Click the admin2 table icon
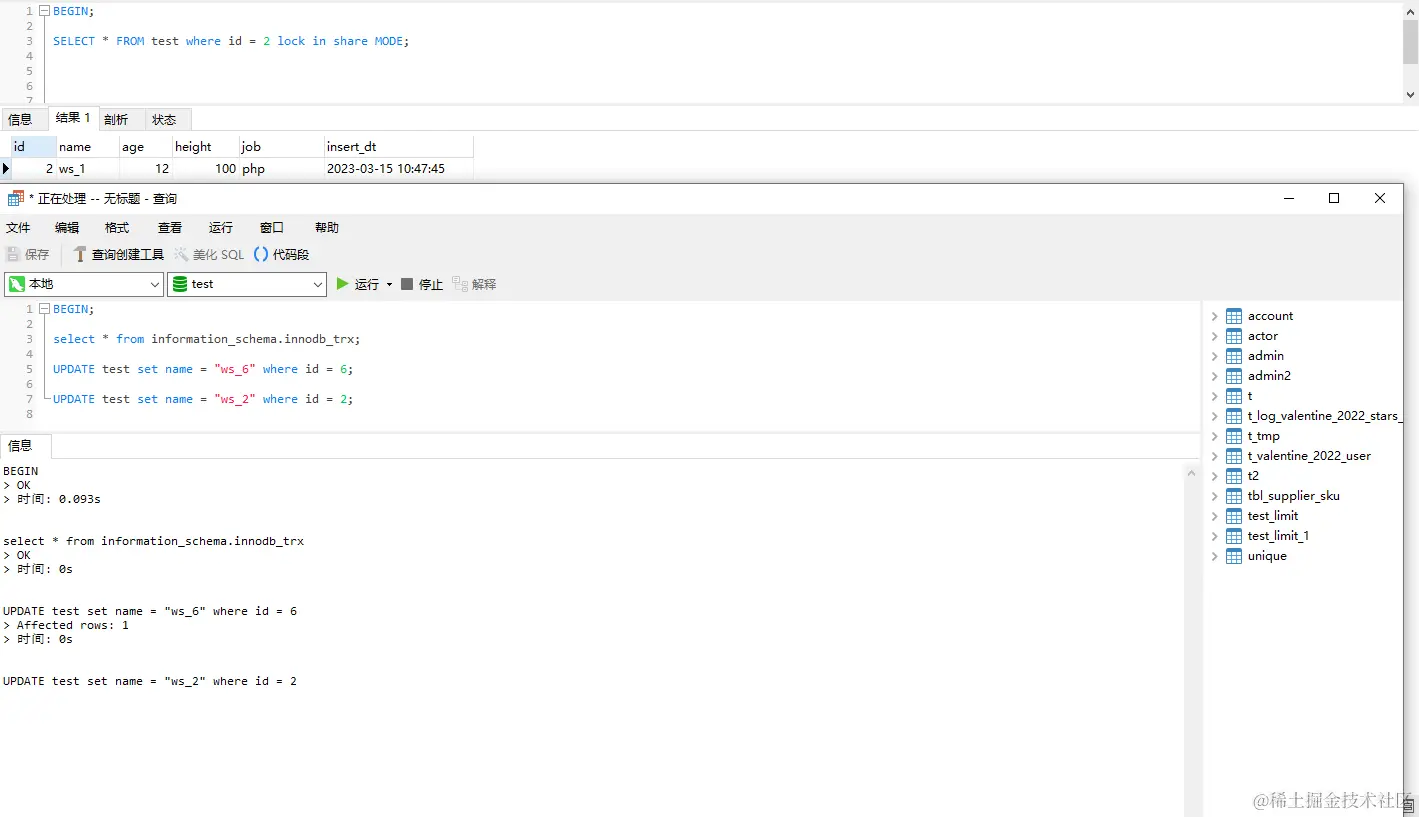This screenshot has height=817, width=1419. click(x=1234, y=376)
